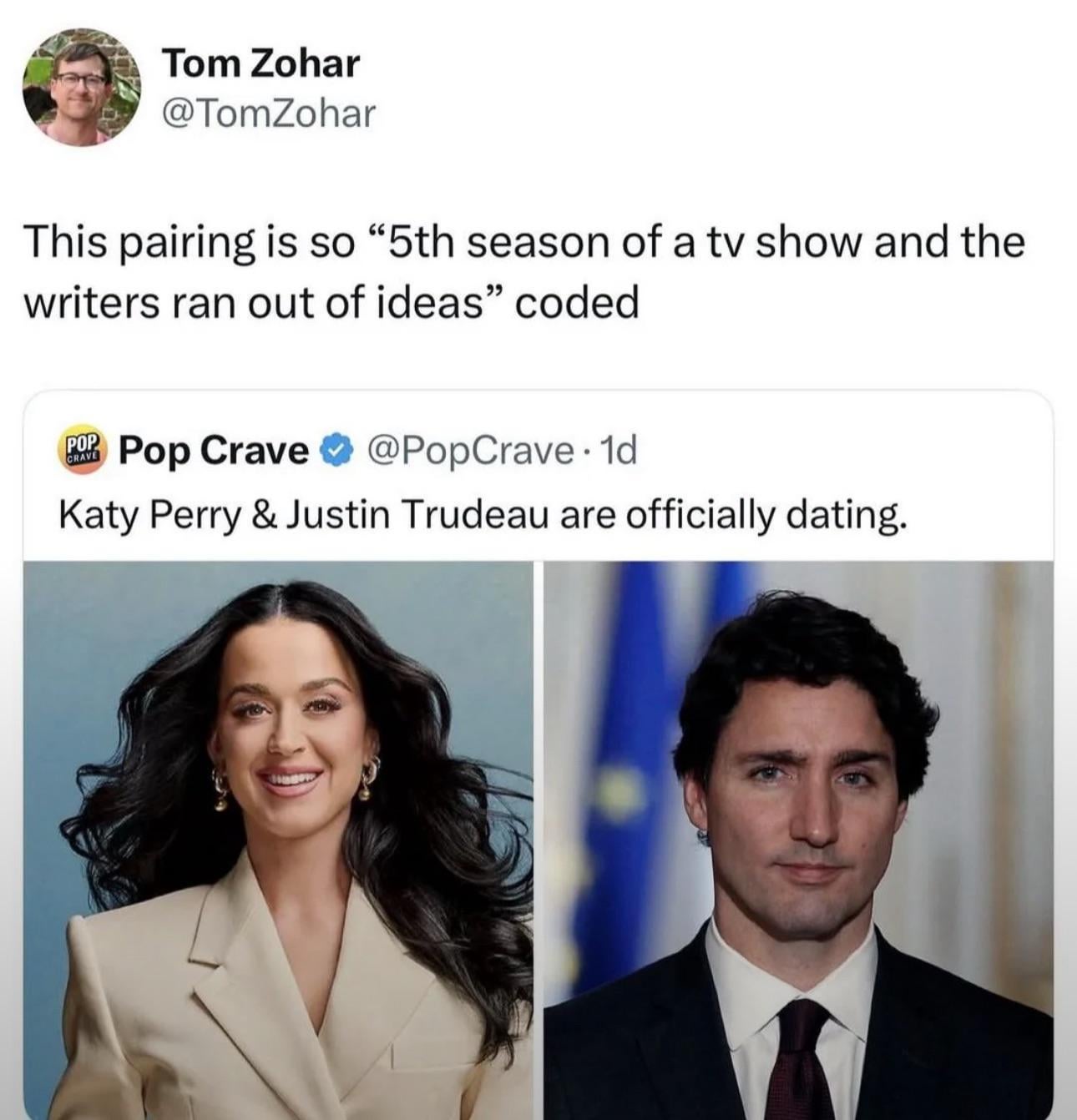The image size is (1077, 1120).
Task: Click the tweet text line starting "This pairing is so"
Action: [523, 243]
